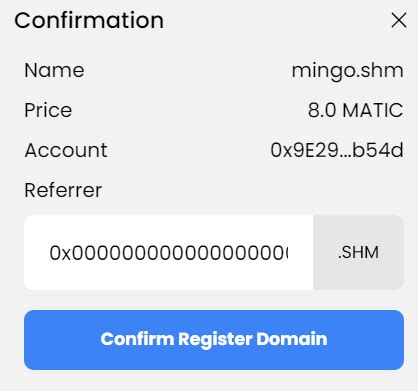Select the mingo.shm domain name value
The image size is (418, 391).
coord(347,71)
